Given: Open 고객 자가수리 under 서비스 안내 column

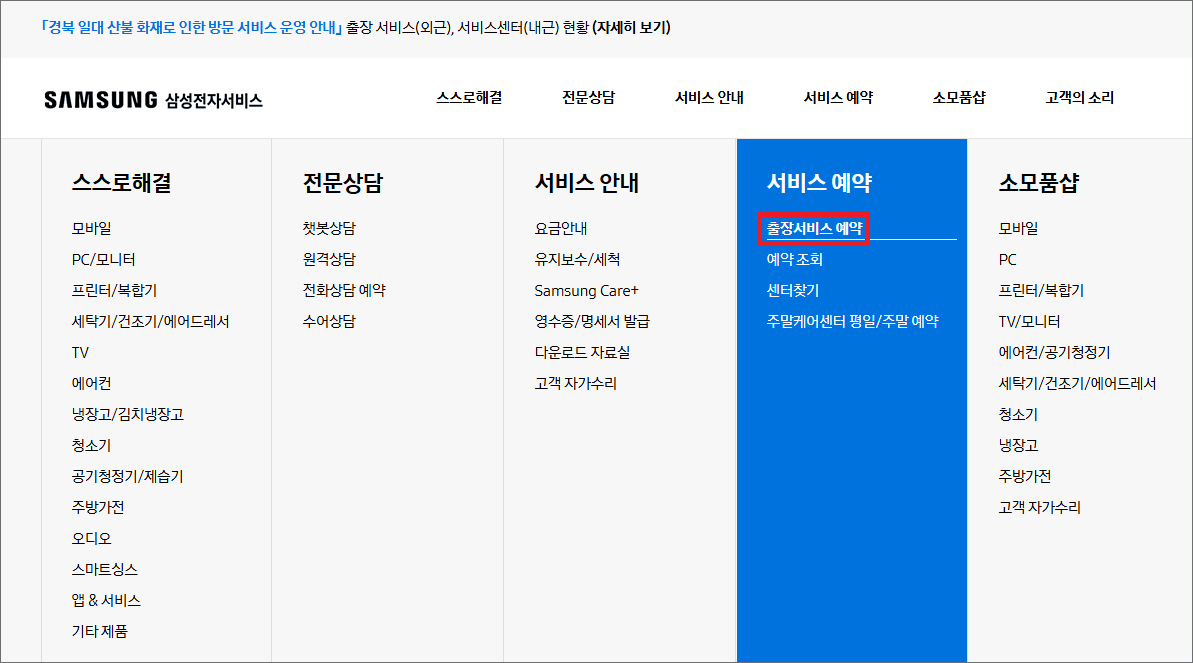Looking at the screenshot, I should click(x=575, y=384).
